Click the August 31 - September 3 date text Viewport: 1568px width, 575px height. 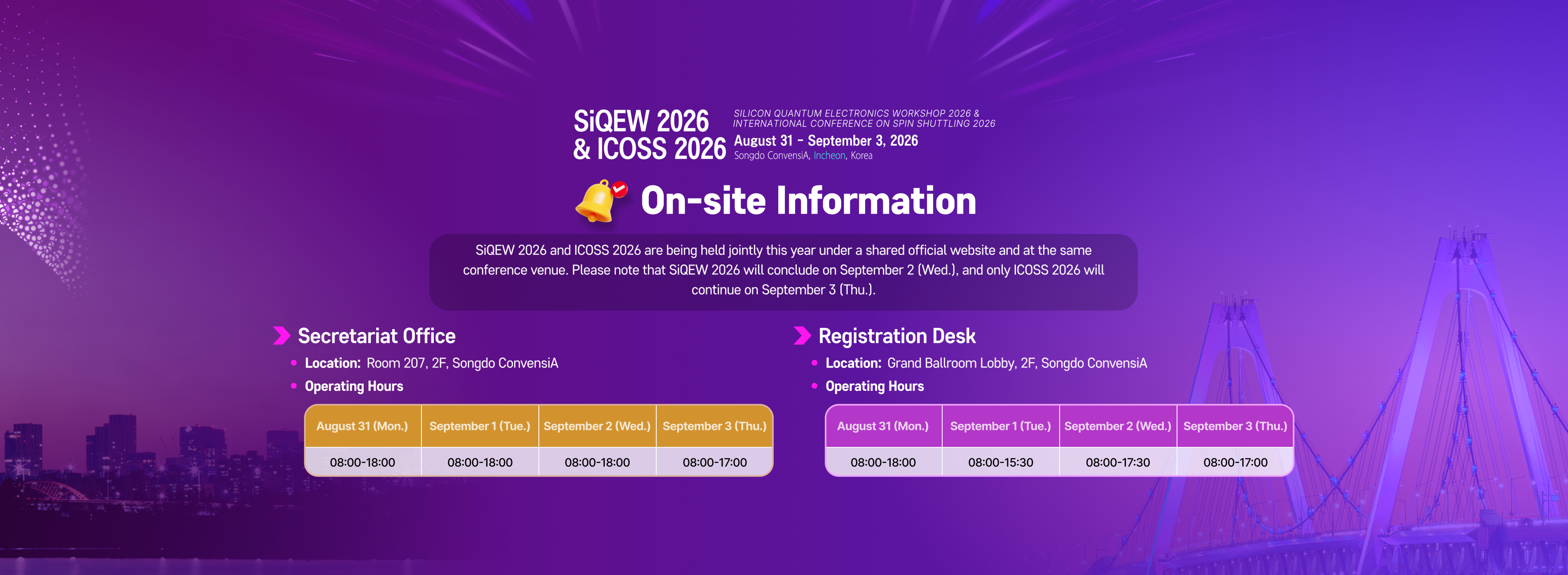click(x=825, y=140)
